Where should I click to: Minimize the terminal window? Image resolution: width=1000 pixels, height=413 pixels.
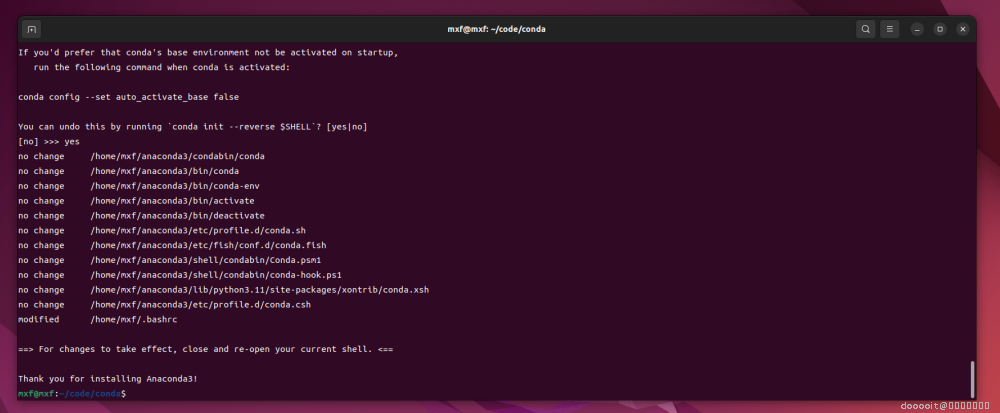tap(918, 29)
